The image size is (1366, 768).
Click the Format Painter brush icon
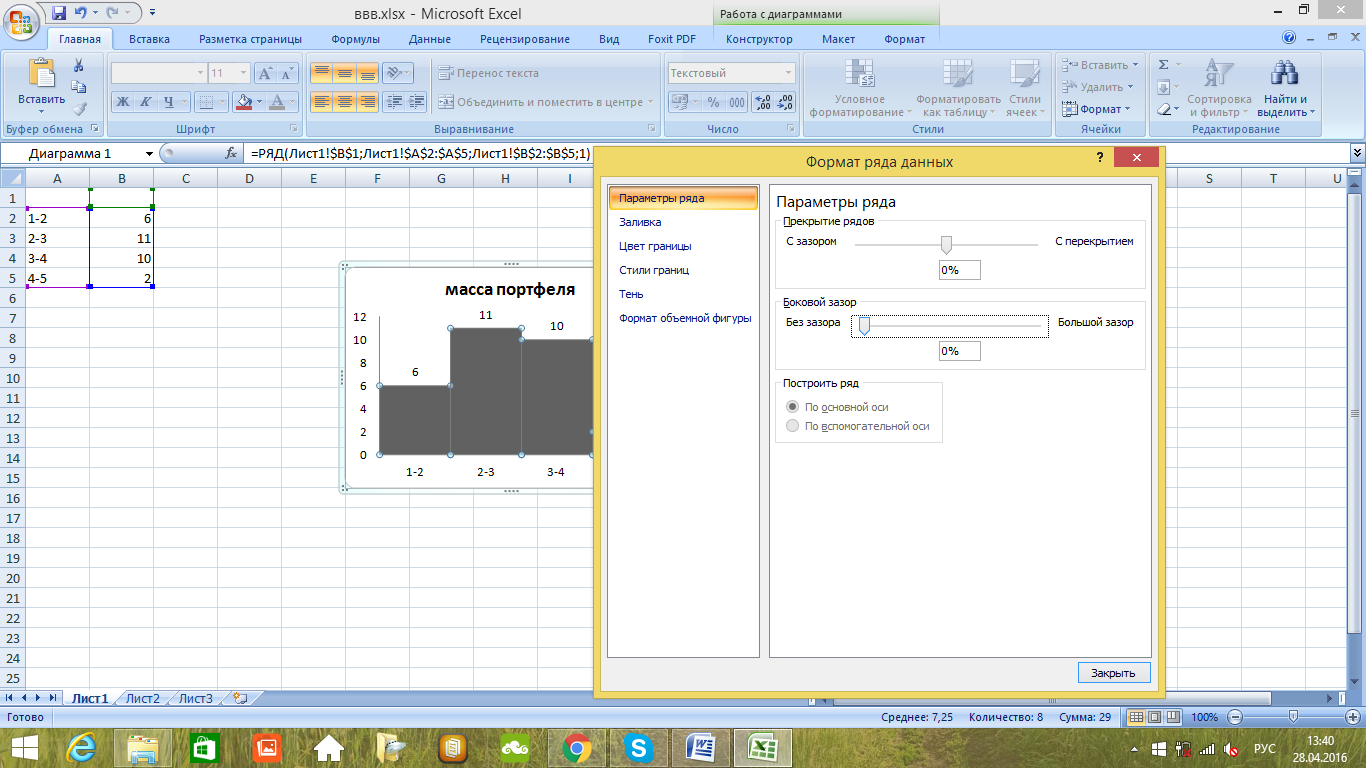pos(79,109)
